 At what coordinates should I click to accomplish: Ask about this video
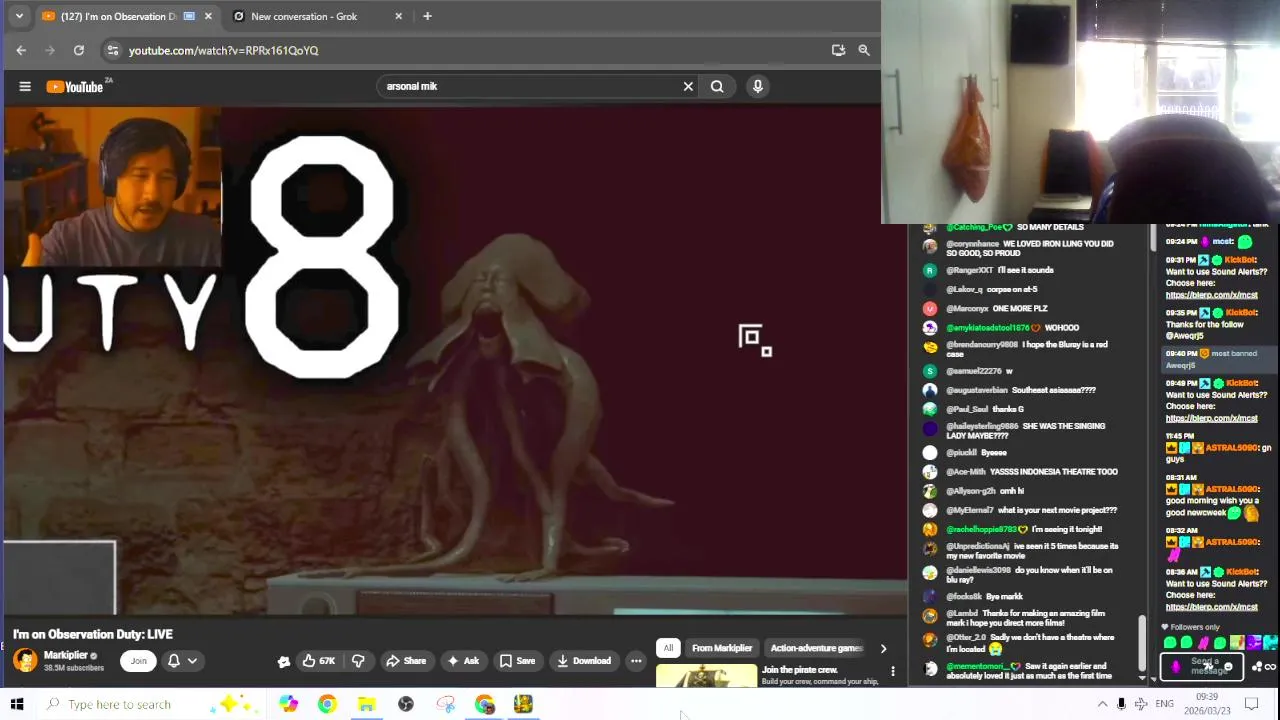point(463,660)
